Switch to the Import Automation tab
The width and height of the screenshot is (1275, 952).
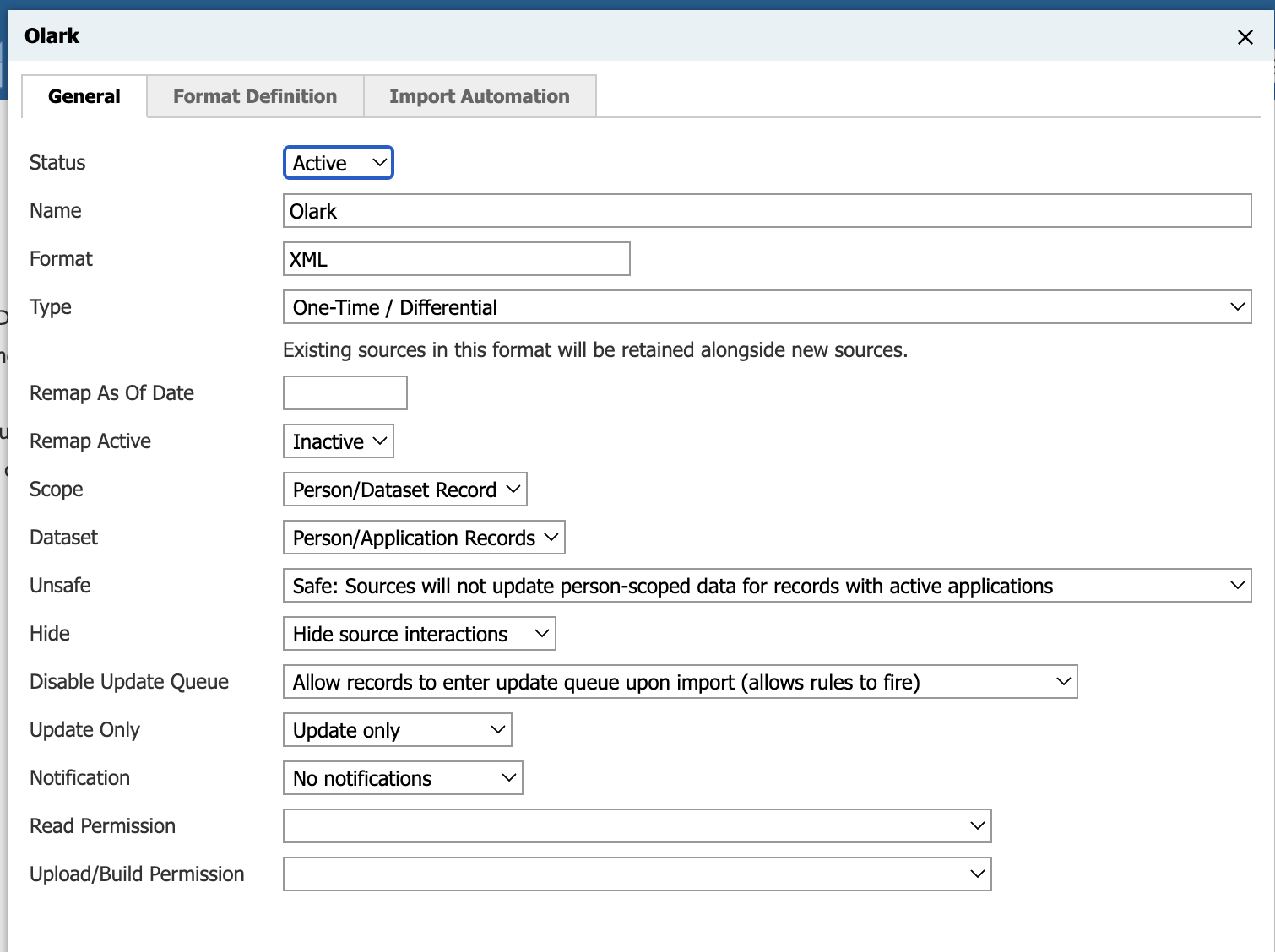(x=479, y=96)
